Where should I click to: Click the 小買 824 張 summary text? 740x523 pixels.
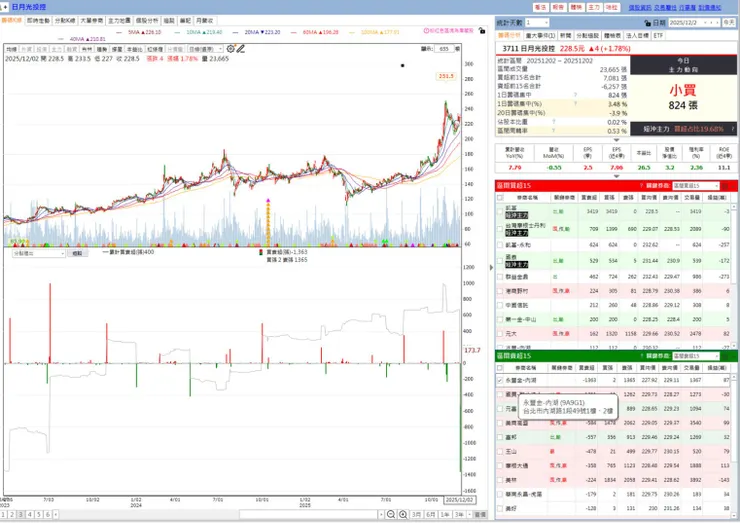pyautogui.click(x=683, y=97)
